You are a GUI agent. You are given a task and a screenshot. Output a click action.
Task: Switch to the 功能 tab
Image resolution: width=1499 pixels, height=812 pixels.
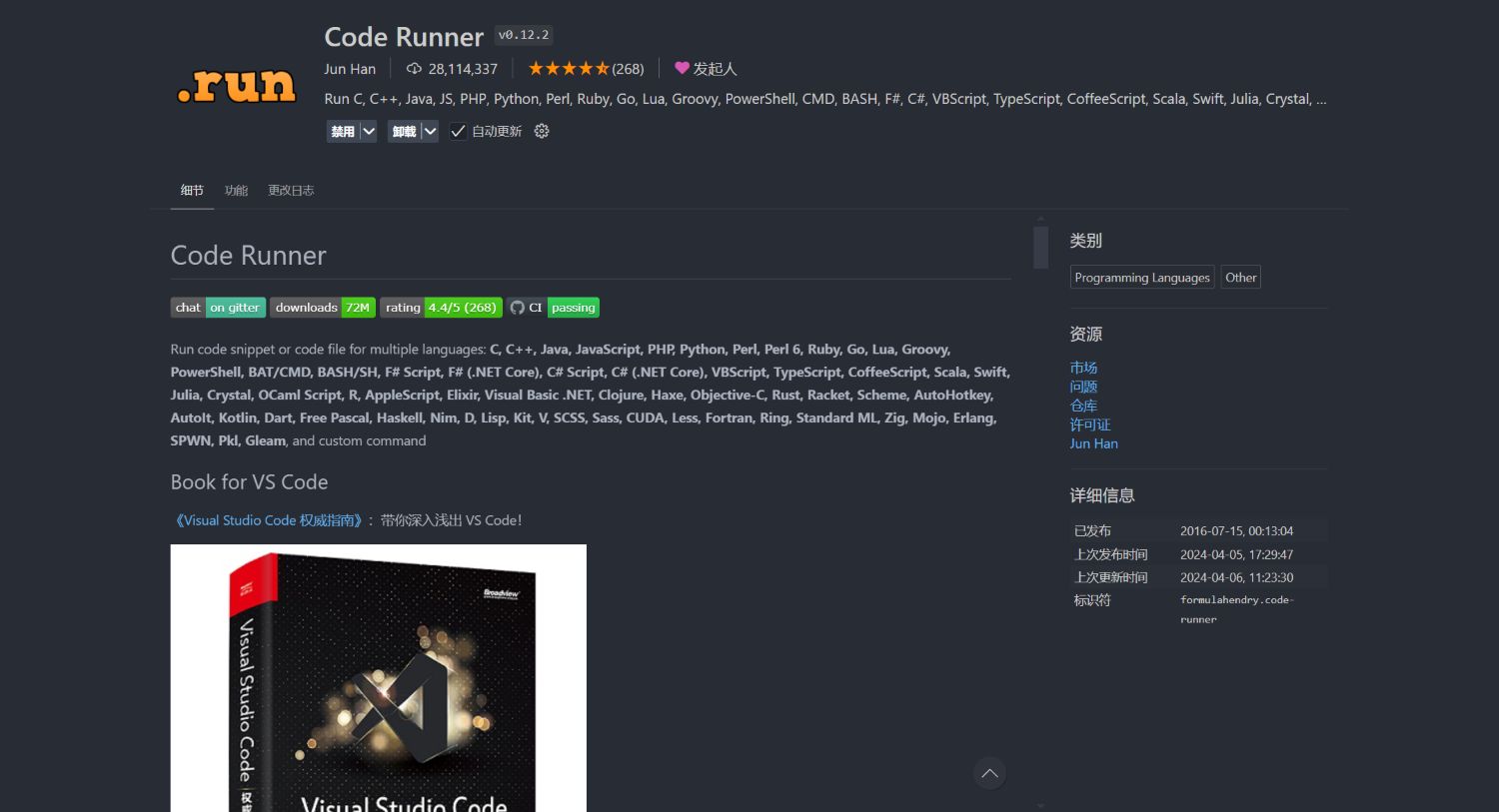click(x=236, y=190)
